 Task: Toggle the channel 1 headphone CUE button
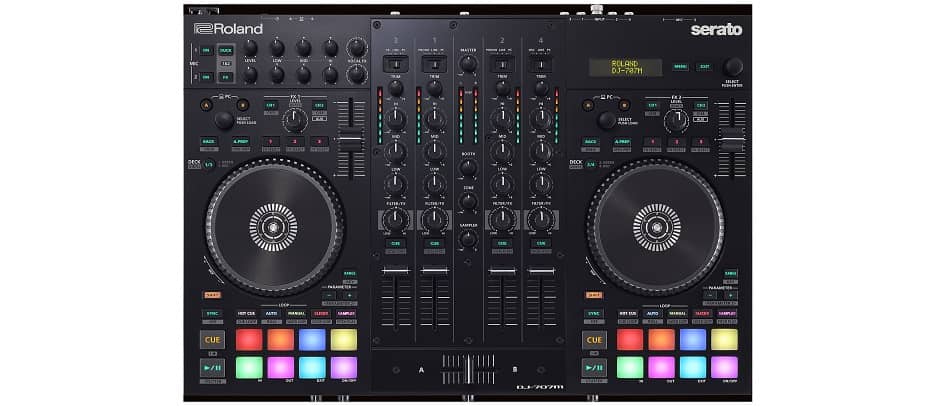click(x=435, y=243)
